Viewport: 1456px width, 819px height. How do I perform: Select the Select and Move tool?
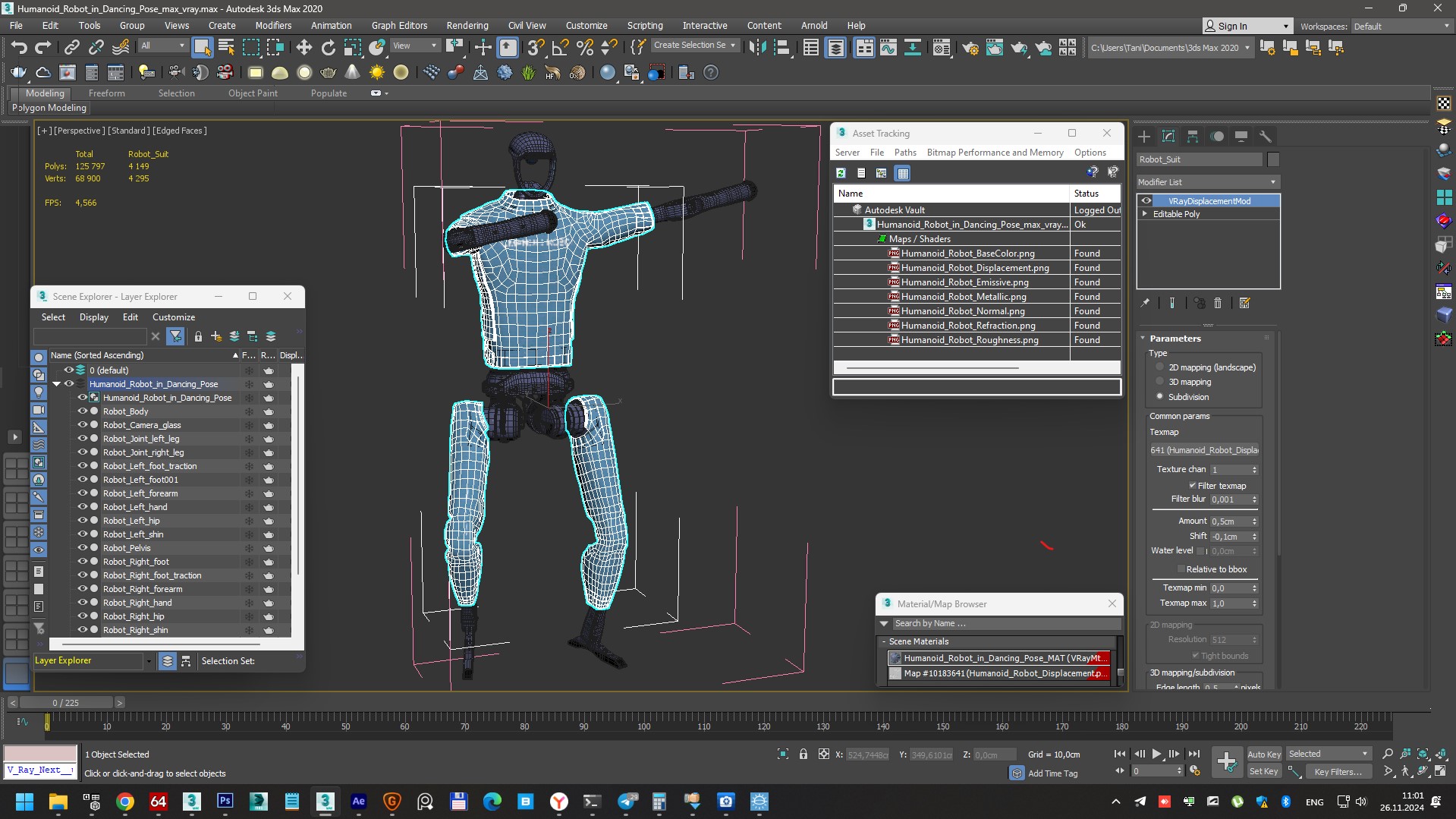click(x=303, y=48)
